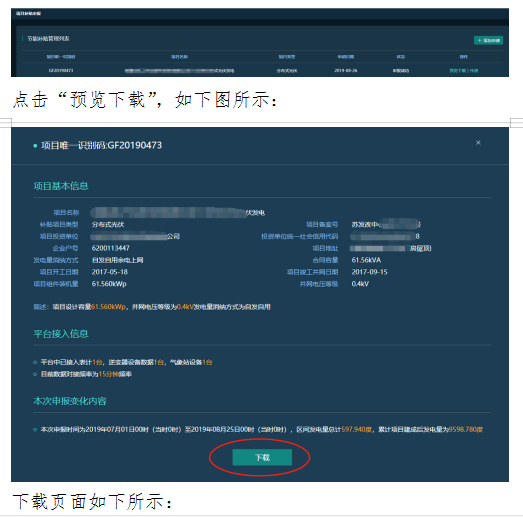This screenshot has height=517, width=523.
Task: Click the 状态 column header
Action: coord(401,57)
